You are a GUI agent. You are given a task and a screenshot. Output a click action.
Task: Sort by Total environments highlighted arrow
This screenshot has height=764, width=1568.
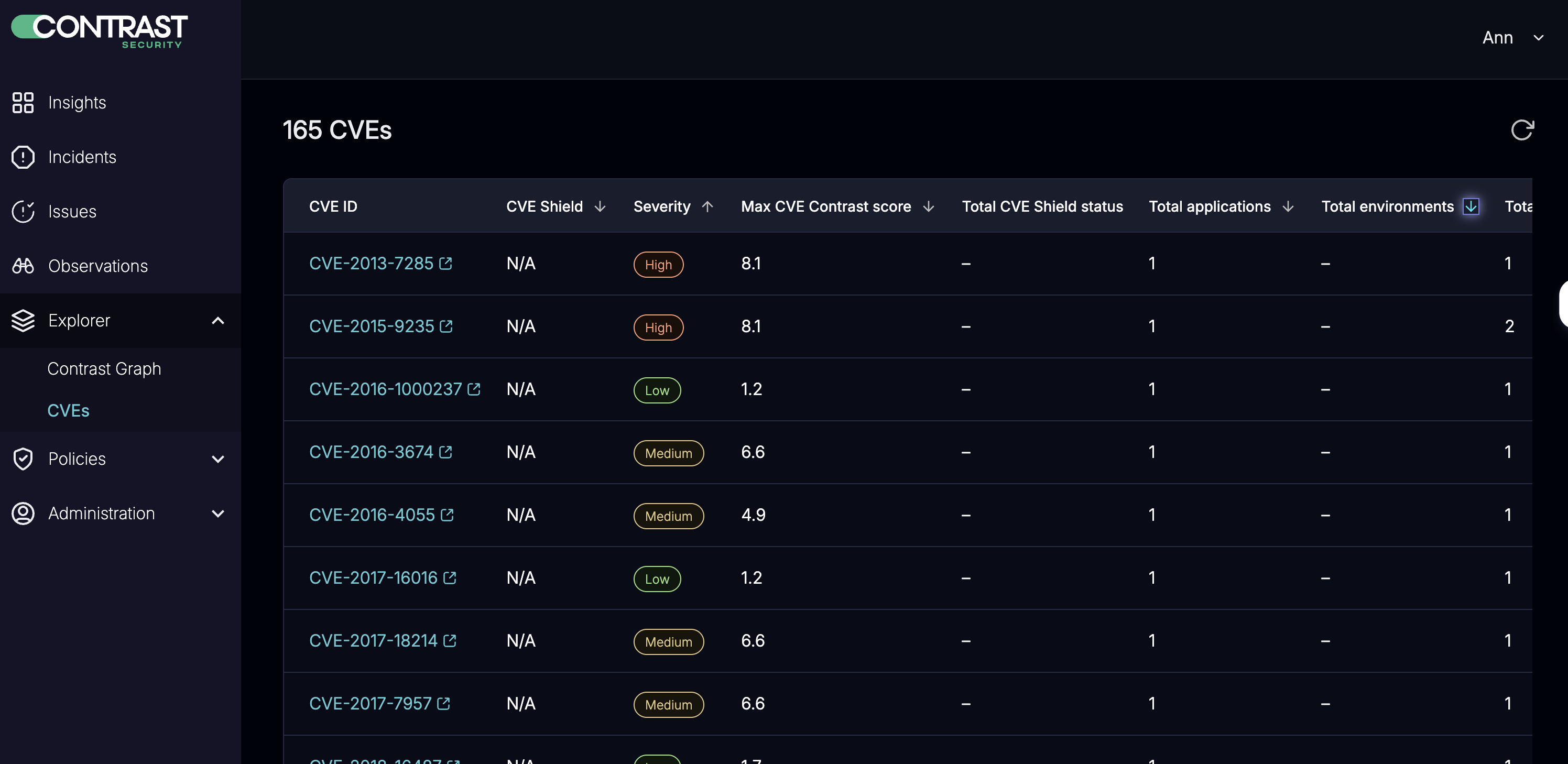click(1471, 206)
